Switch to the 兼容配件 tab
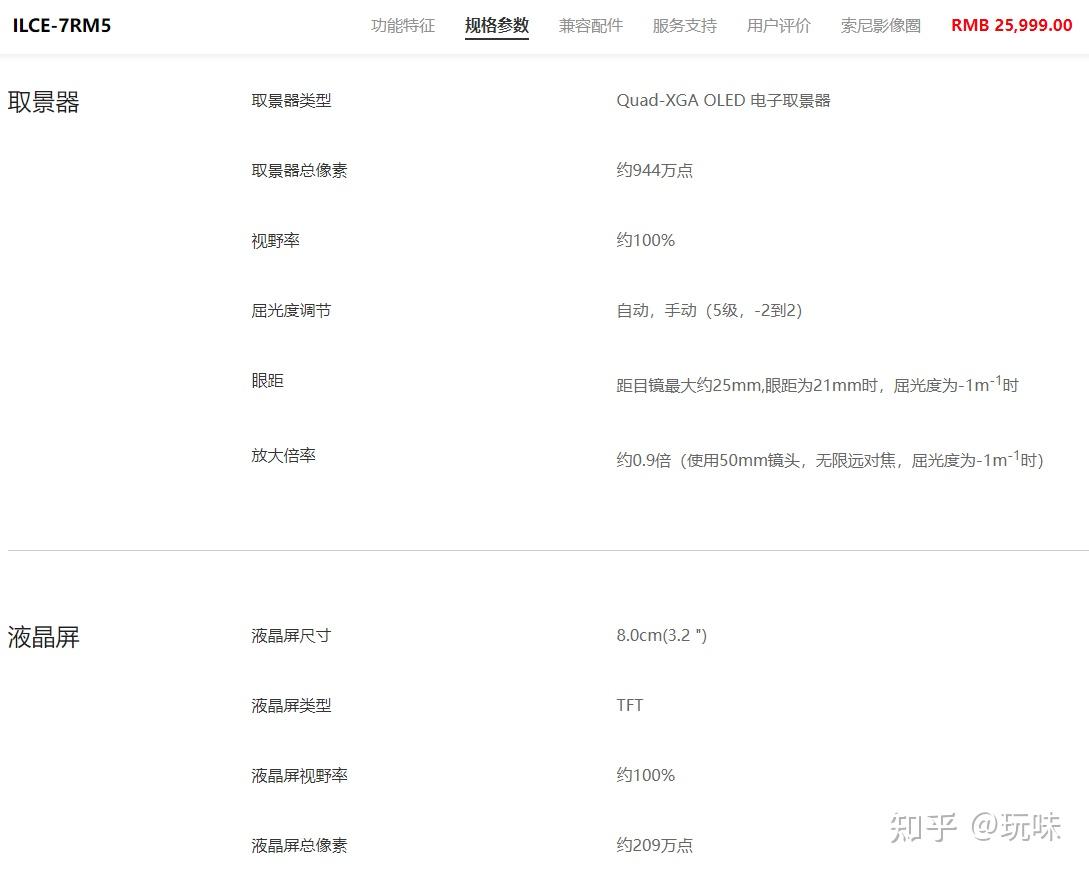Image resolution: width=1089 pixels, height=872 pixels. pyautogui.click(x=590, y=26)
